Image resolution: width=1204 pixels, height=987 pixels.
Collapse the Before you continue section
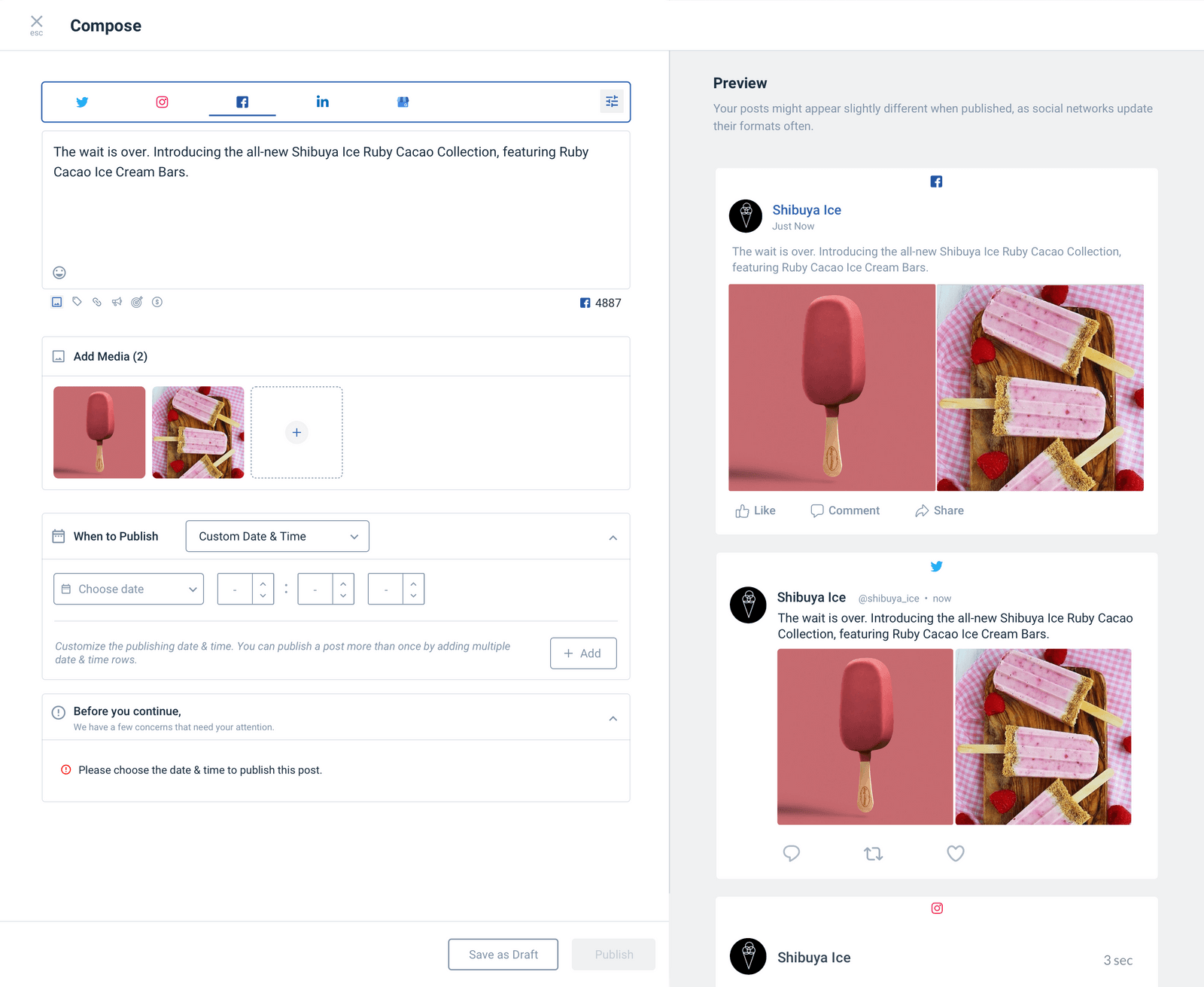click(x=613, y=718)
